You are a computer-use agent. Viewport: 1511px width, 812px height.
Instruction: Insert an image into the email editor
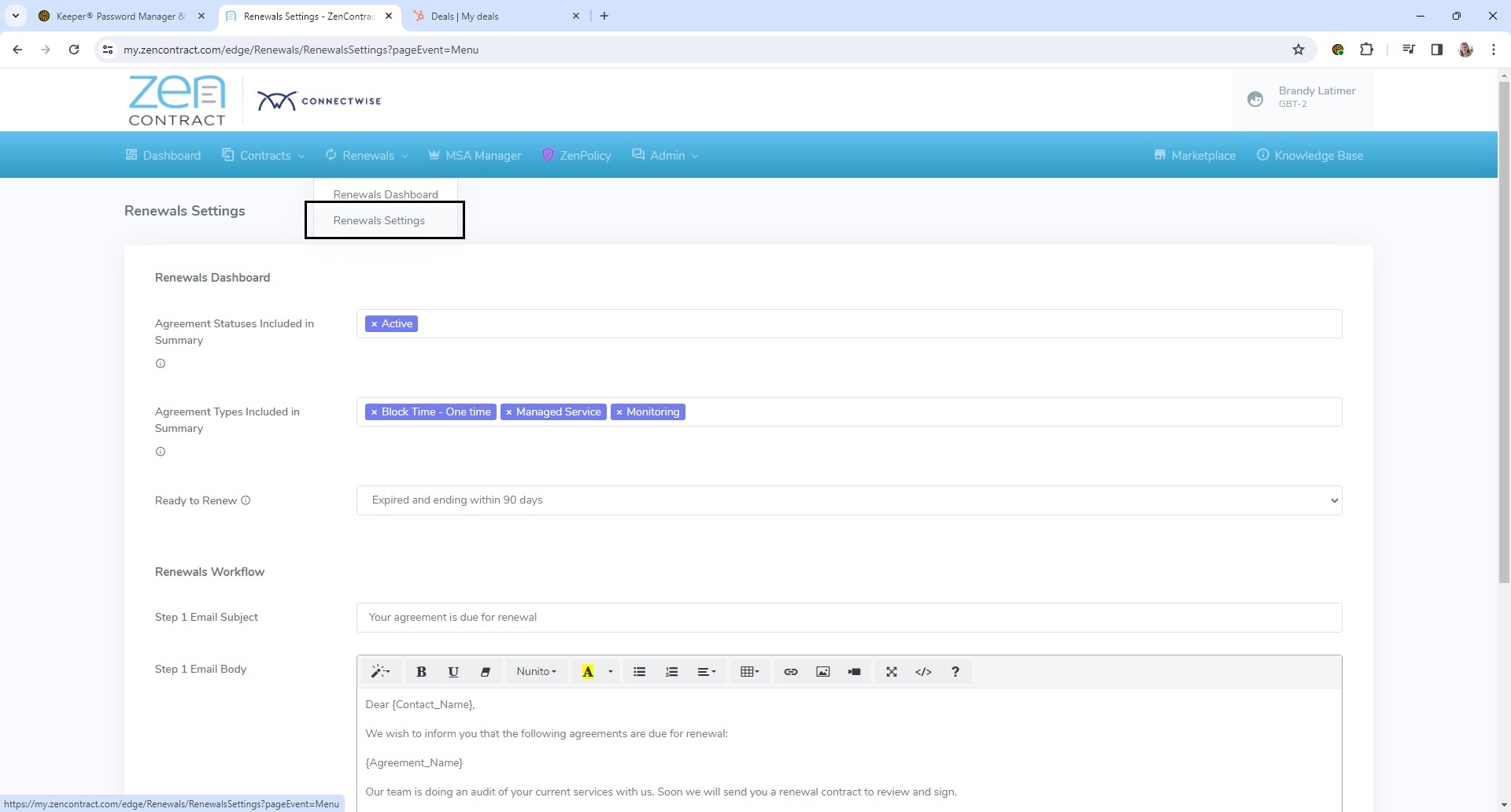(822, 671)
